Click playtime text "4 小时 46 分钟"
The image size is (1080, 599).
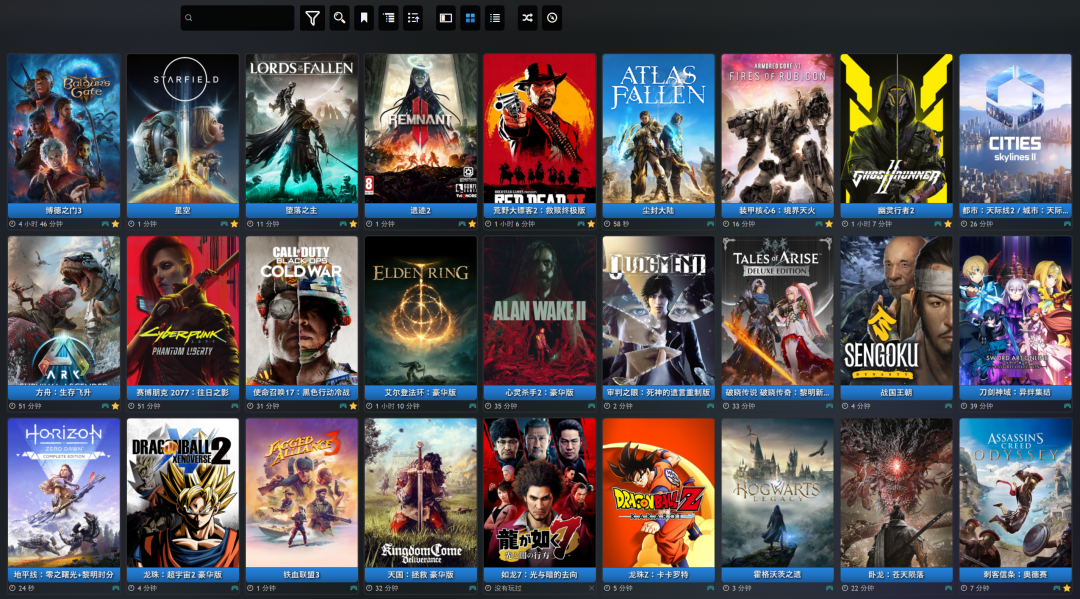(40, 224)
